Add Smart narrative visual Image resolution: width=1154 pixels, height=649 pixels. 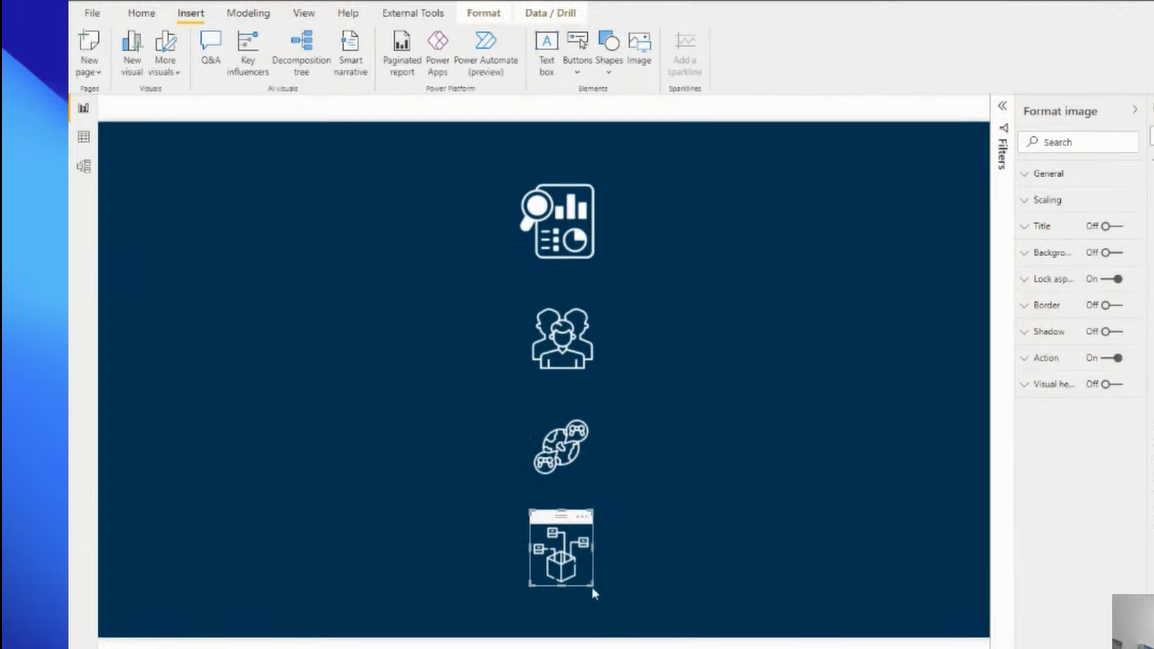tap(350, 53)
